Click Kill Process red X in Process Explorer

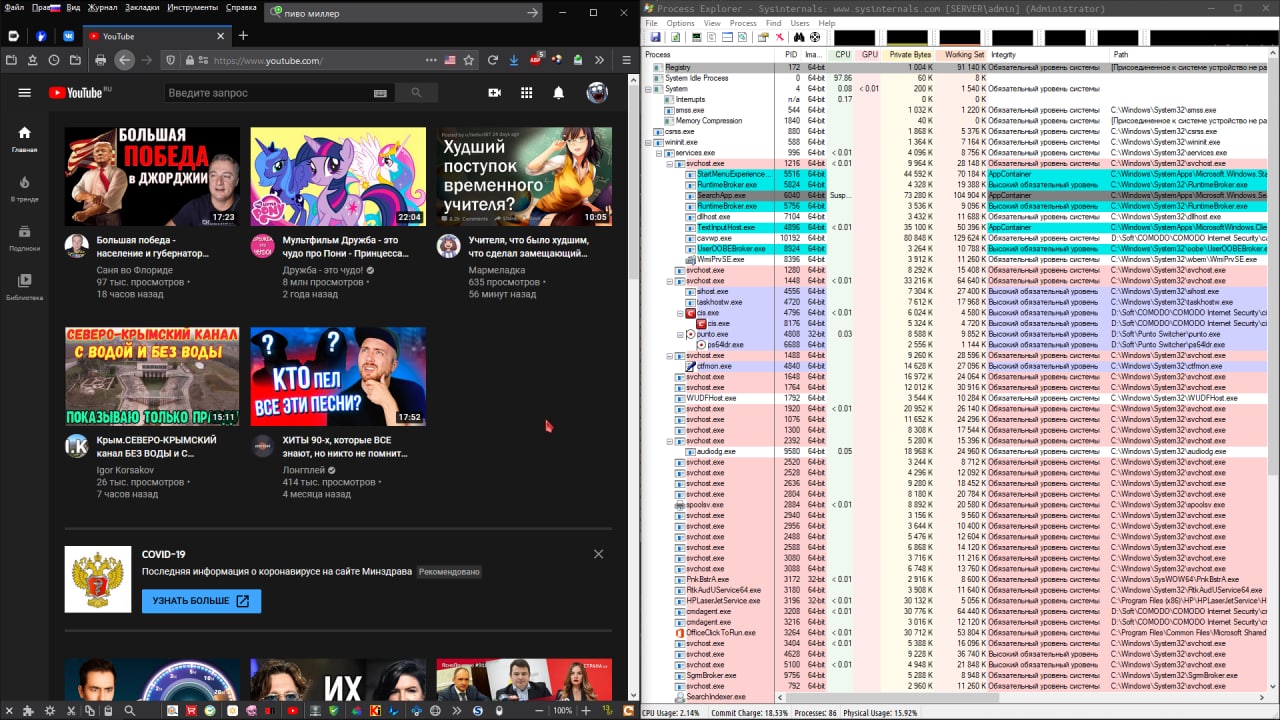click(779, 38)
